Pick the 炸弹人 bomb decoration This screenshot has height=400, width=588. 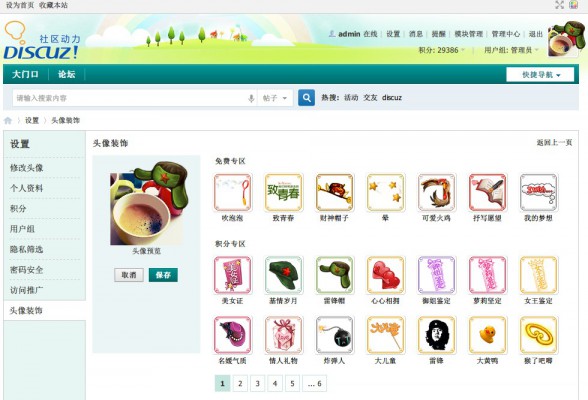coord(334,335)
